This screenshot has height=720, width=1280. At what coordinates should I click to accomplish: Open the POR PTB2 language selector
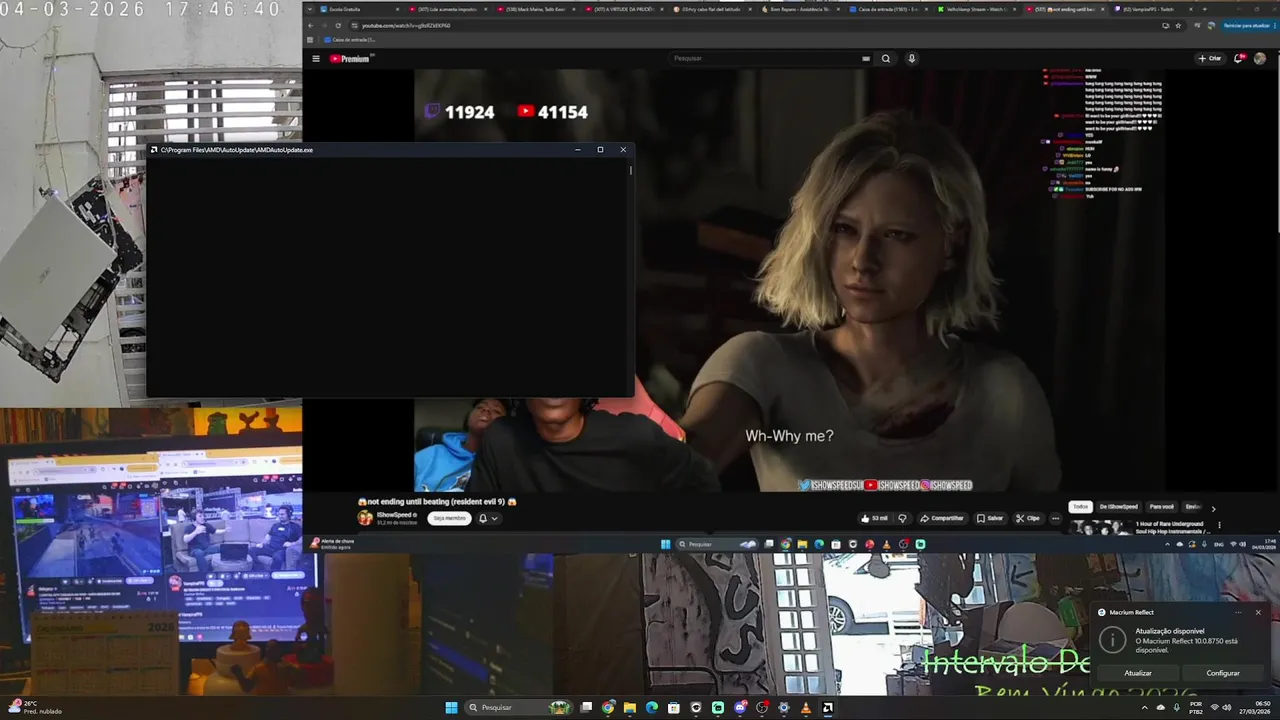[1196, 707]
